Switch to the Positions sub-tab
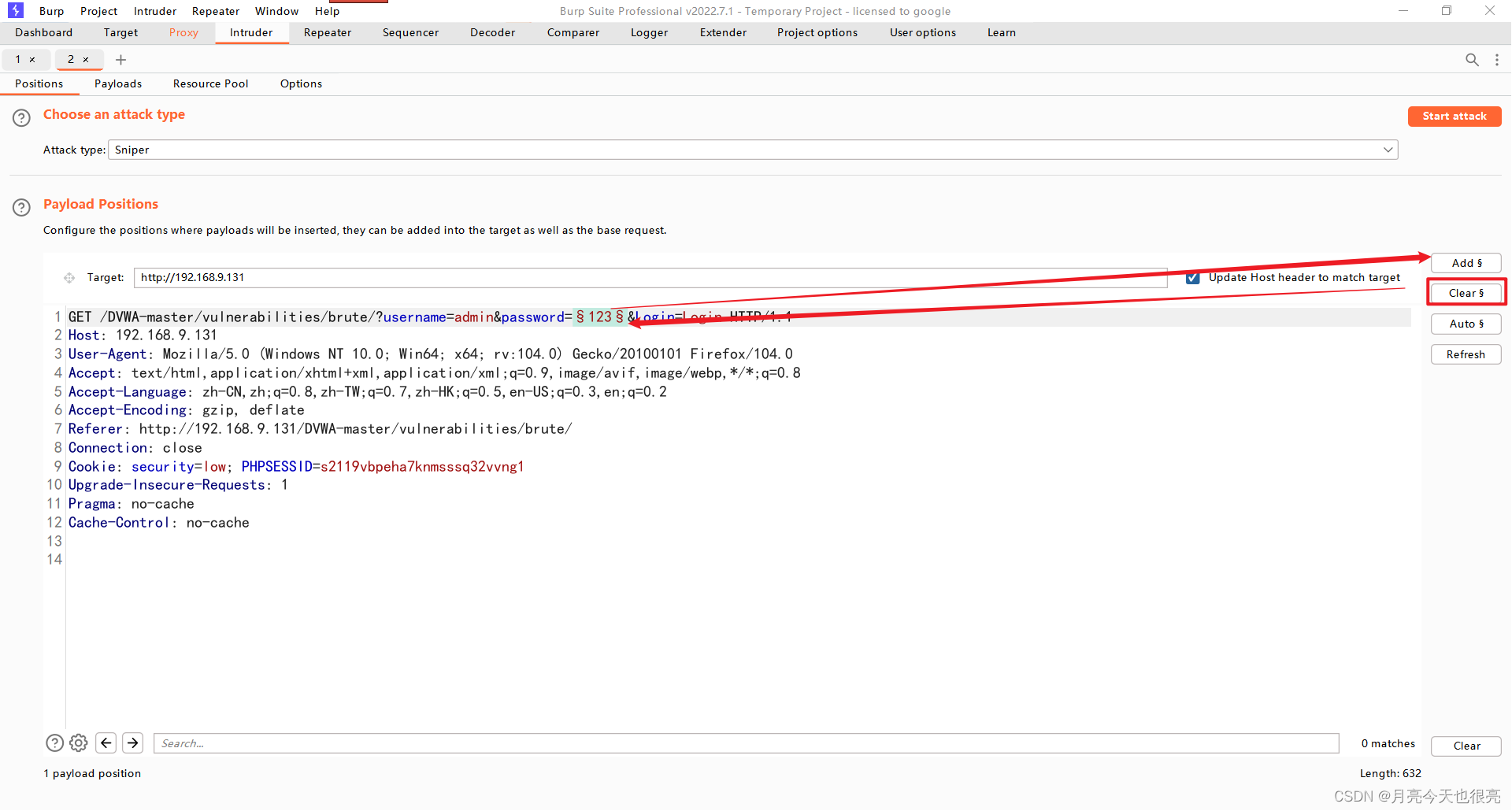The image size is (1512, 811). 39,83
